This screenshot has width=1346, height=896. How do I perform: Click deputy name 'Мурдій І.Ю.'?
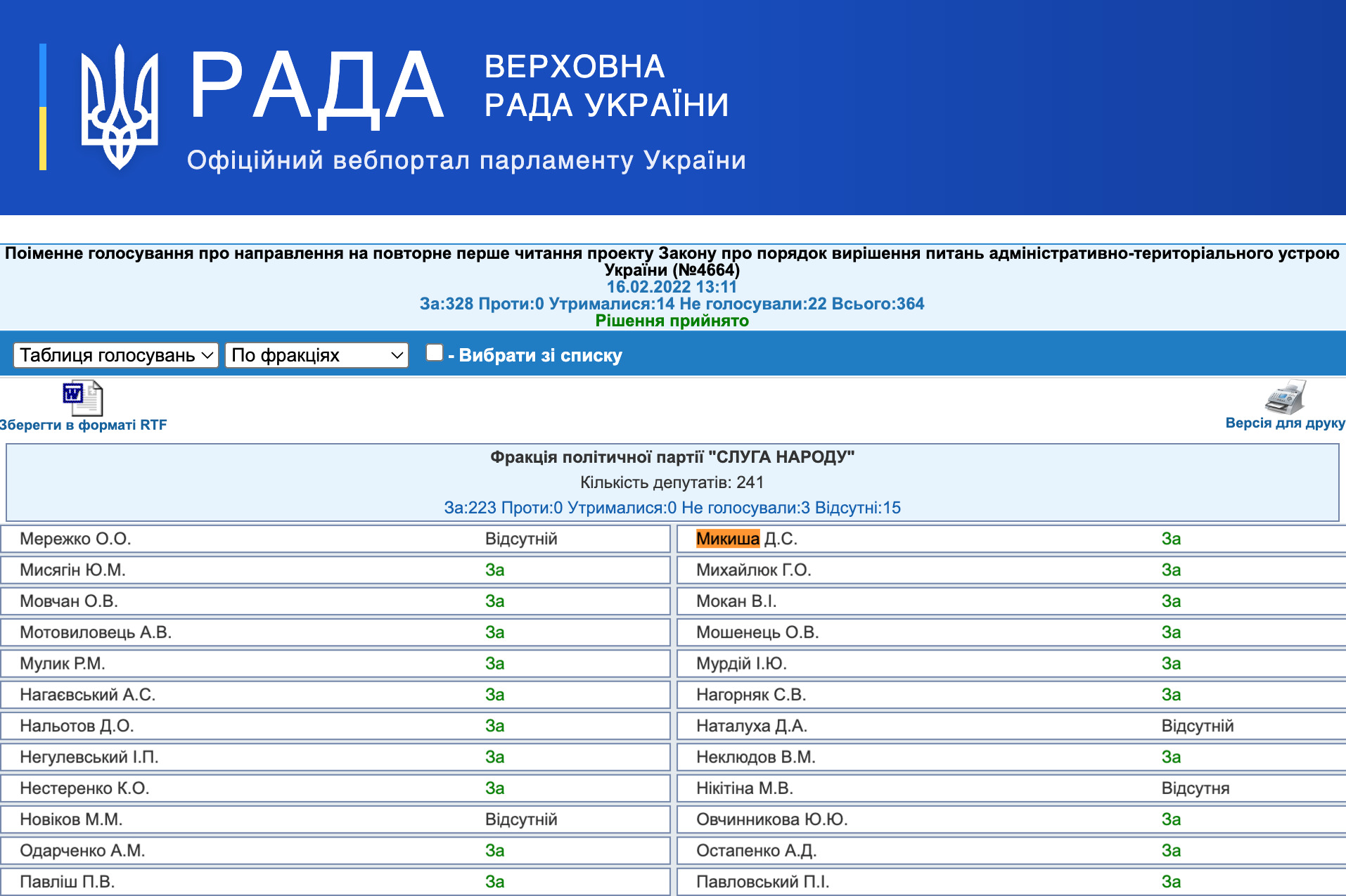click(741, 663)
